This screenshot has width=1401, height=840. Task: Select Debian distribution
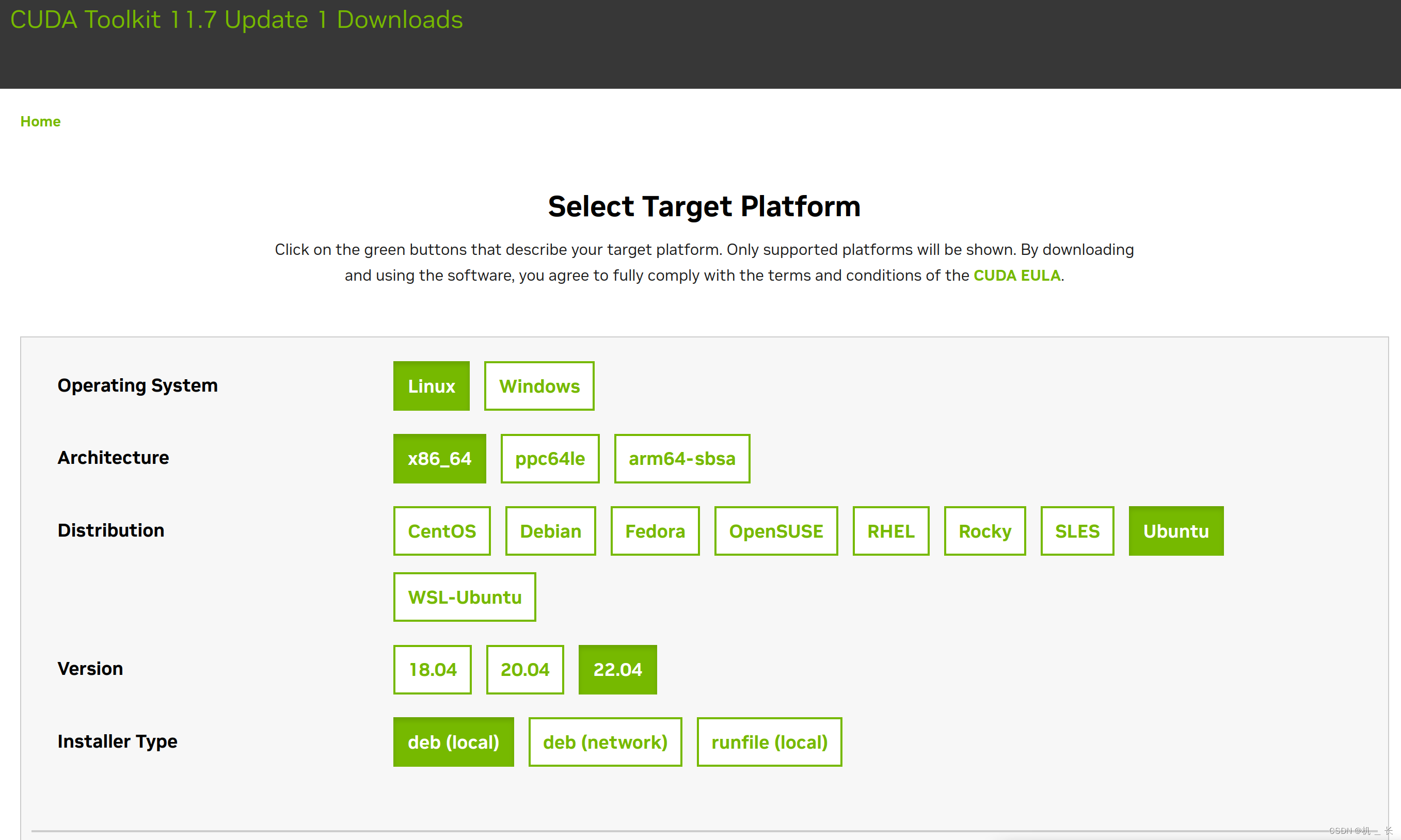coord(550,531)
